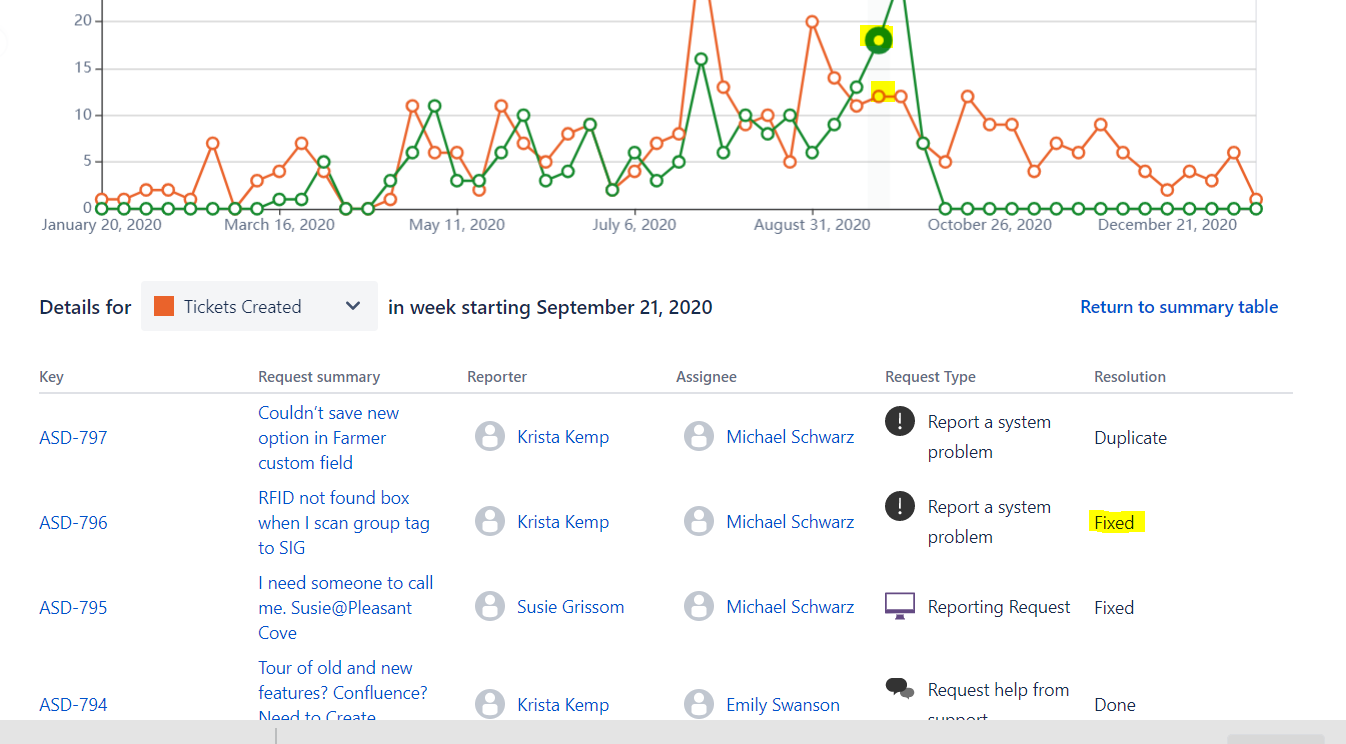Image resolution: width=1346 pixels, height=744 pixels.
Task: Open ticket ASD-795 key link
Action: coord(73,608)
